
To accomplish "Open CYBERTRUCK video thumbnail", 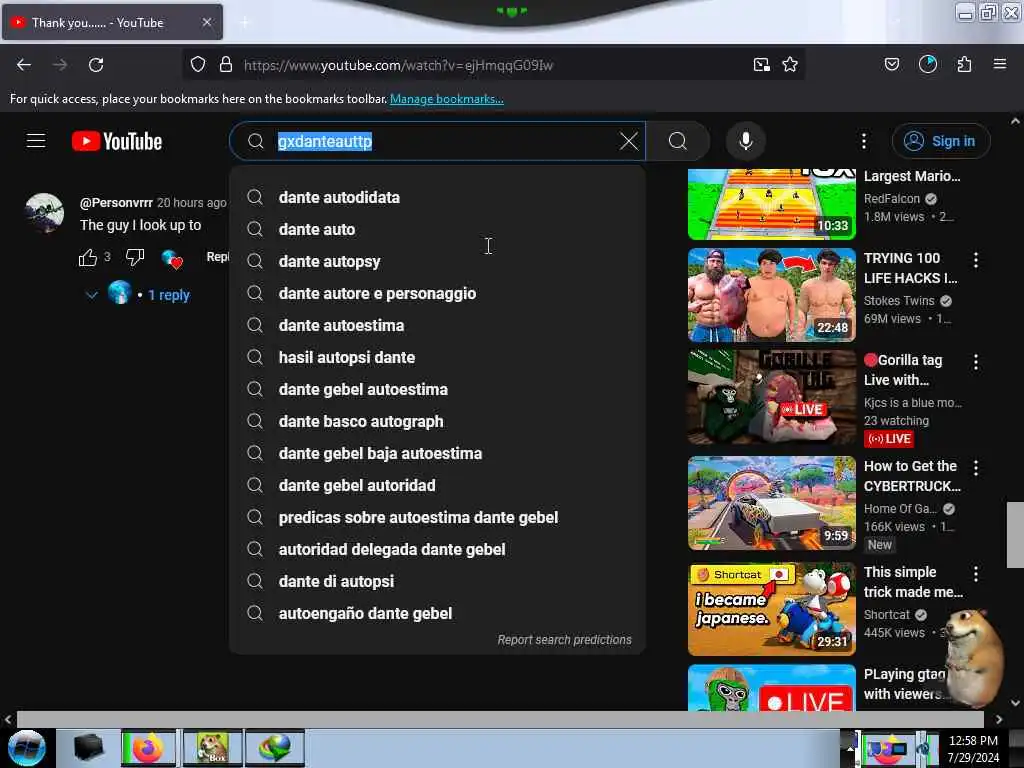I will pos(771,503).
